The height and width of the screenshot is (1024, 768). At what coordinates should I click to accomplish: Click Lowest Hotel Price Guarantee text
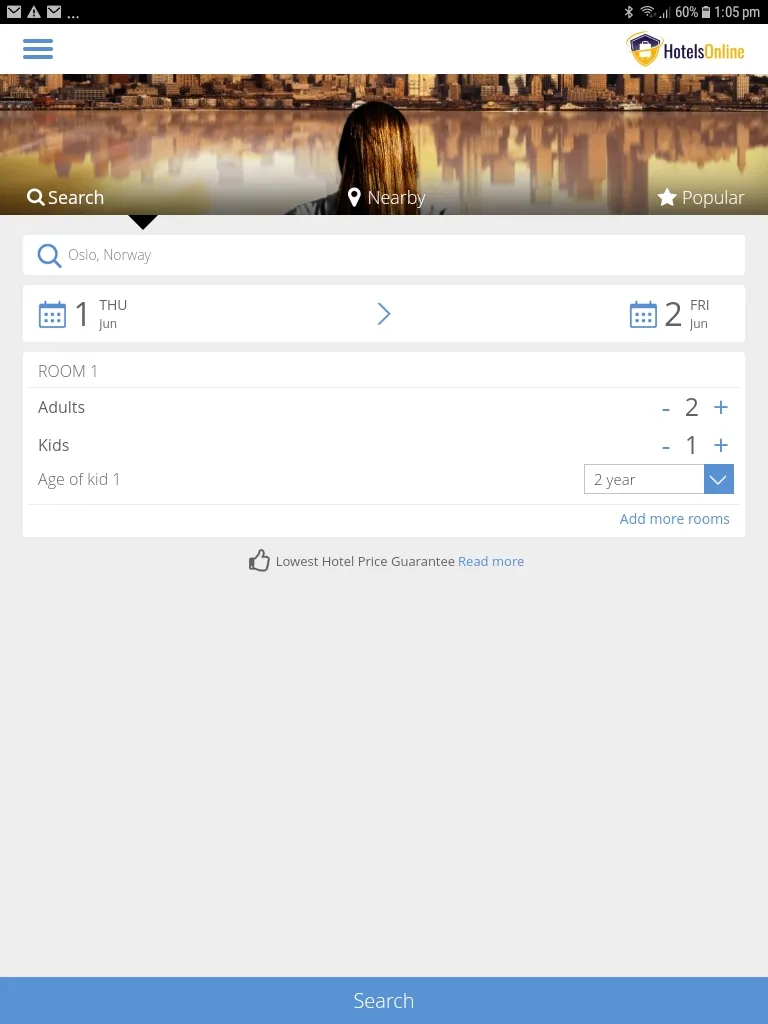365,562
